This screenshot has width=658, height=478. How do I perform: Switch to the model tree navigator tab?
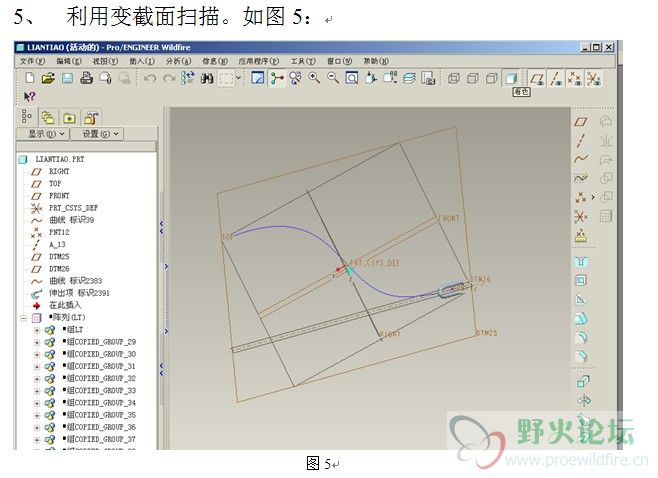(27, 116)
